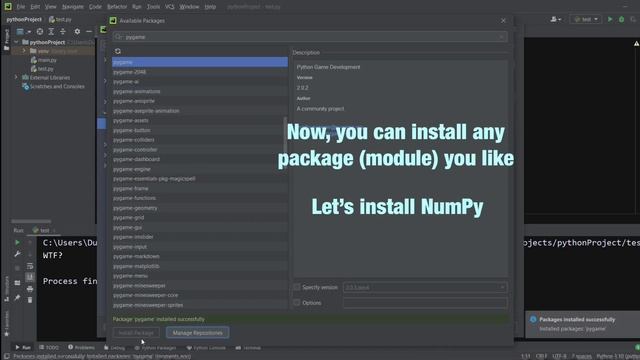
Task: Open the 'test' run configuration dropdown
Action: click(586, 19)
